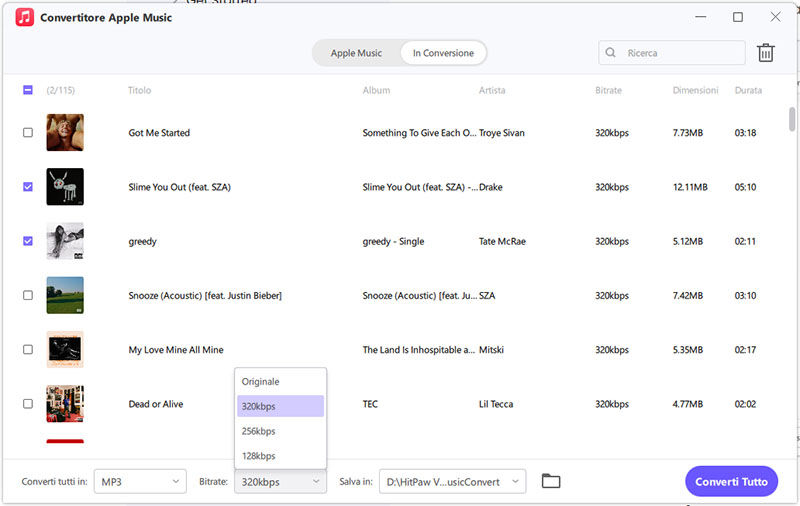Click the Dead or Alive title
Viewport: 800px width, 506px height.
pos(156,403)
